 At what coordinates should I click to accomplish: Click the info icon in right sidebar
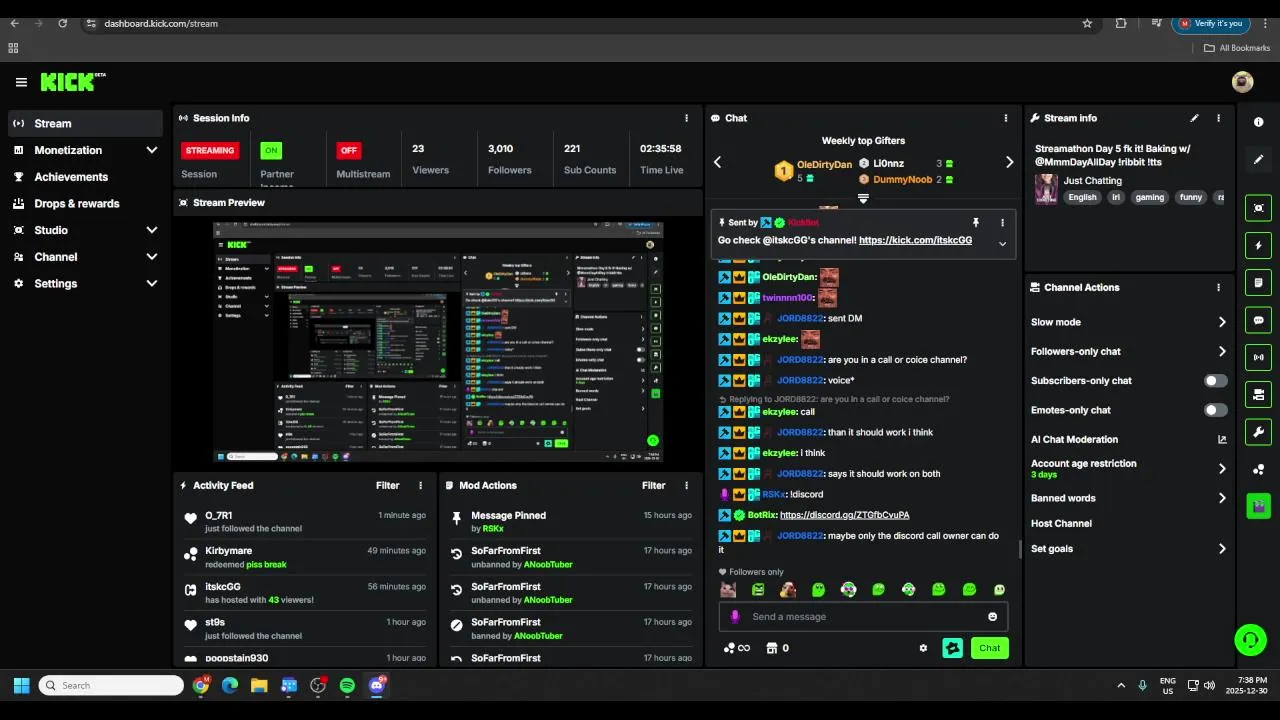click(1258, 122)
